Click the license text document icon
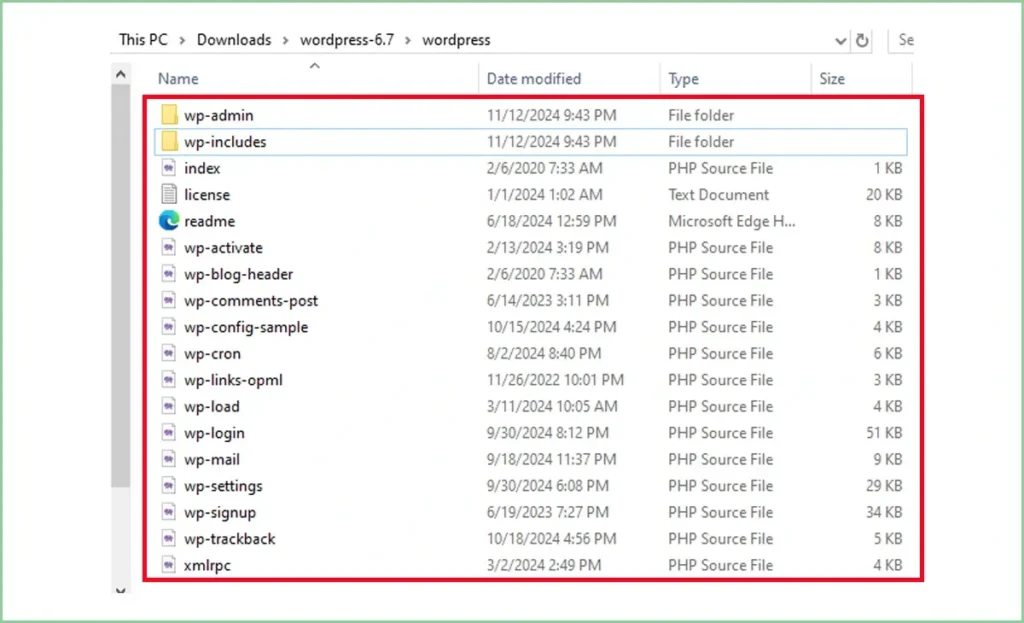Screen dimensions: 1024x623 tap(168, 195)
